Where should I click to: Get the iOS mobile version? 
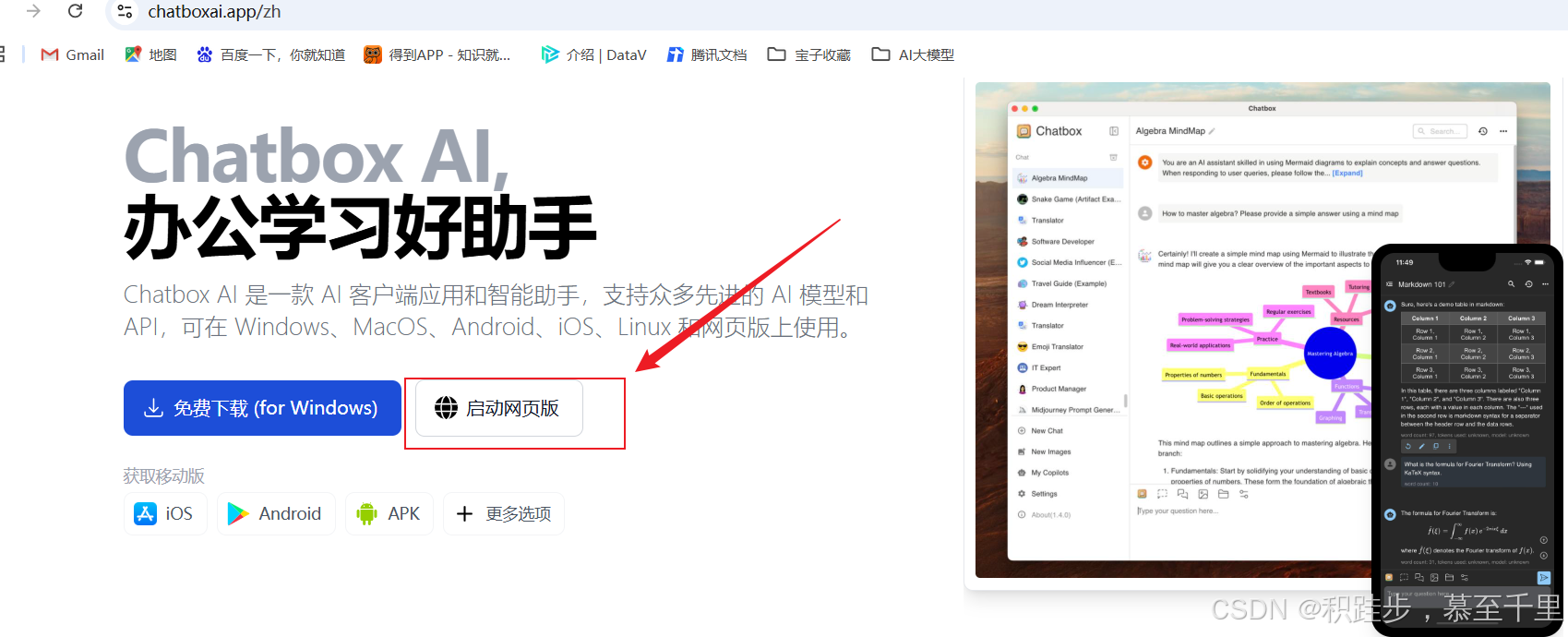coord(165,513)
